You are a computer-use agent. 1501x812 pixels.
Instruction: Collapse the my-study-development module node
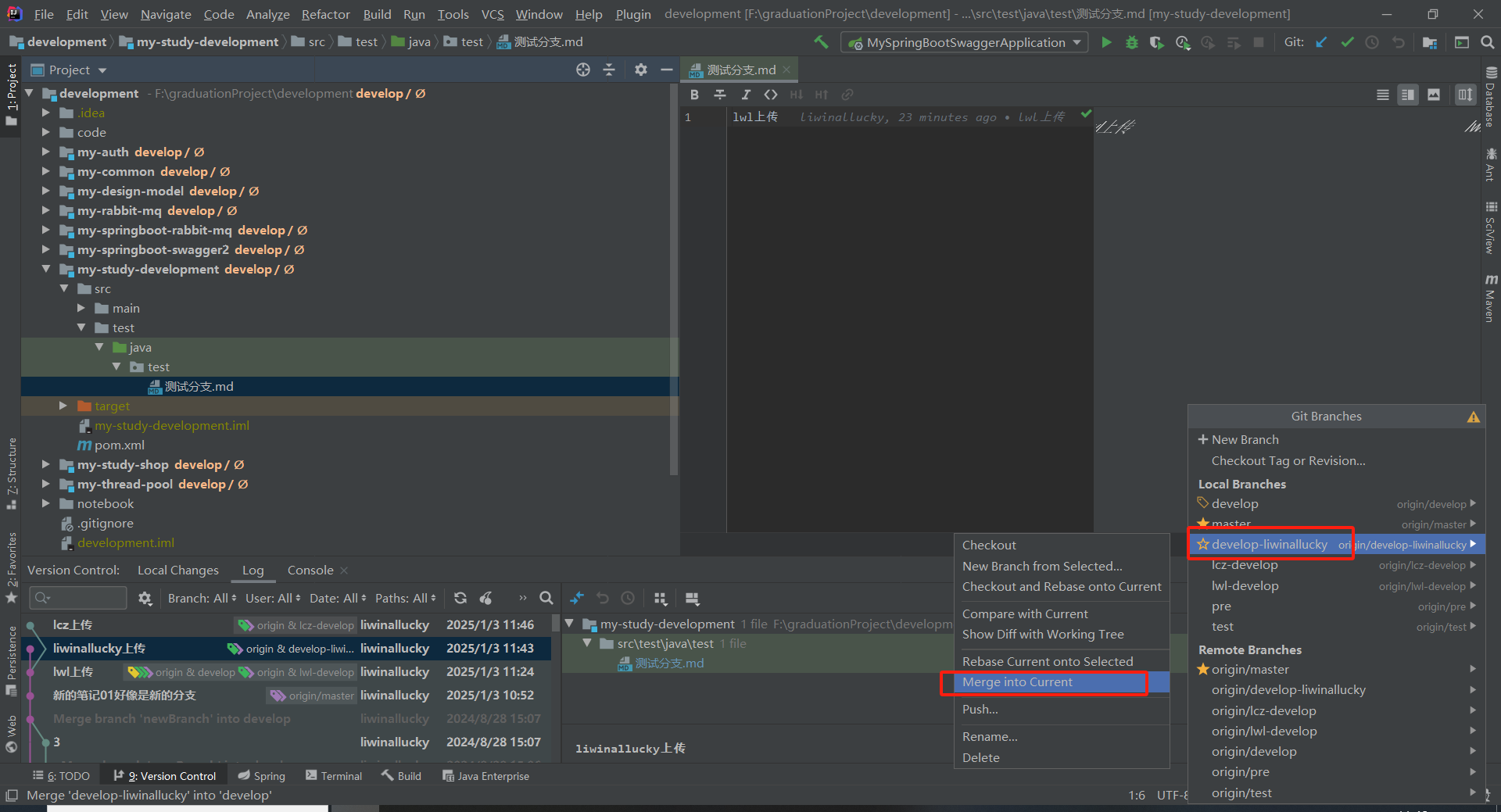coord(46,269)
